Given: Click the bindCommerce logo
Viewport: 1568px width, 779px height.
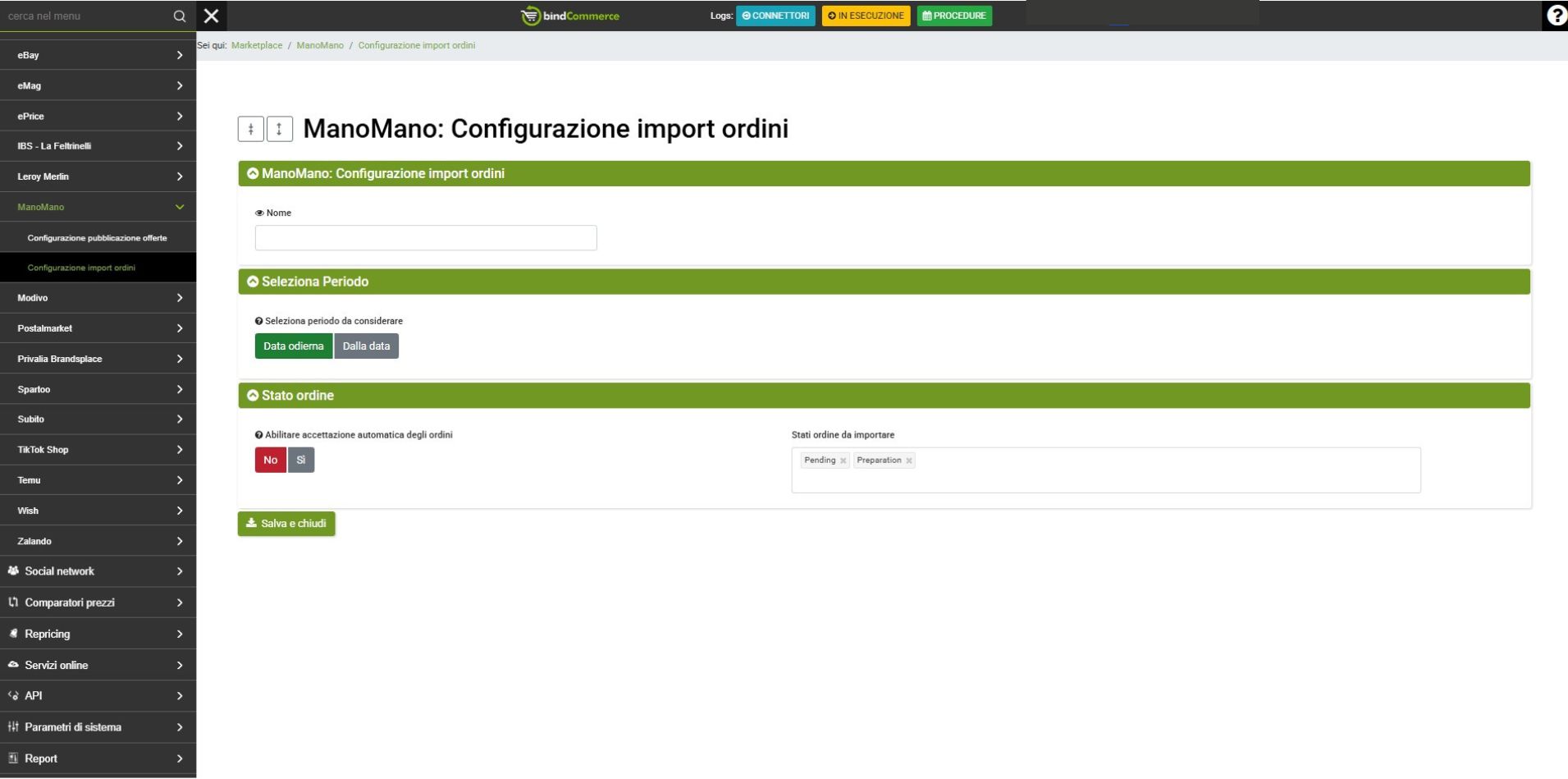Looking at the screenshot, I should pos(570,16).
